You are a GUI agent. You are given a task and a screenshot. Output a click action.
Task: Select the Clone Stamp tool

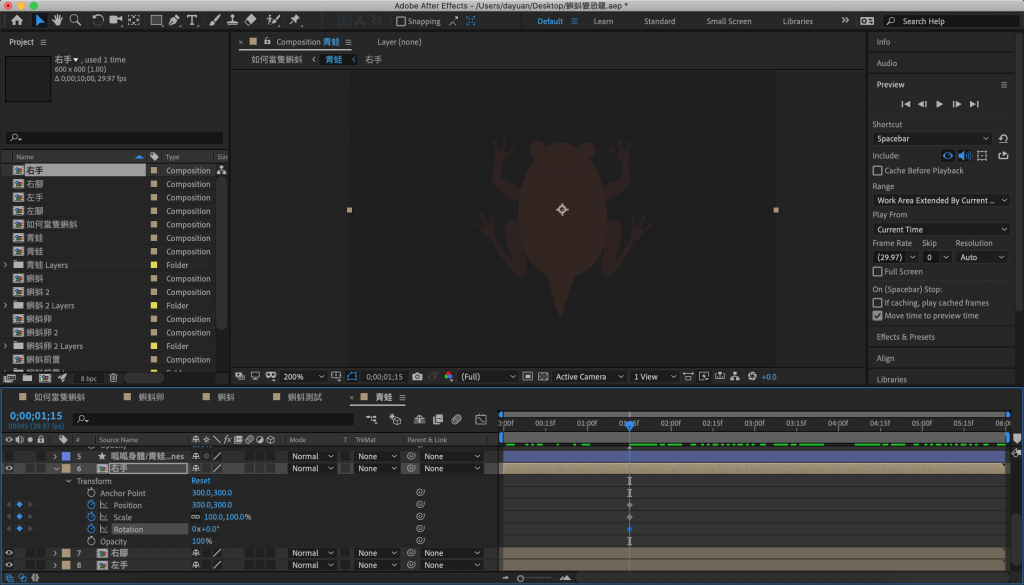pos(232,20)
